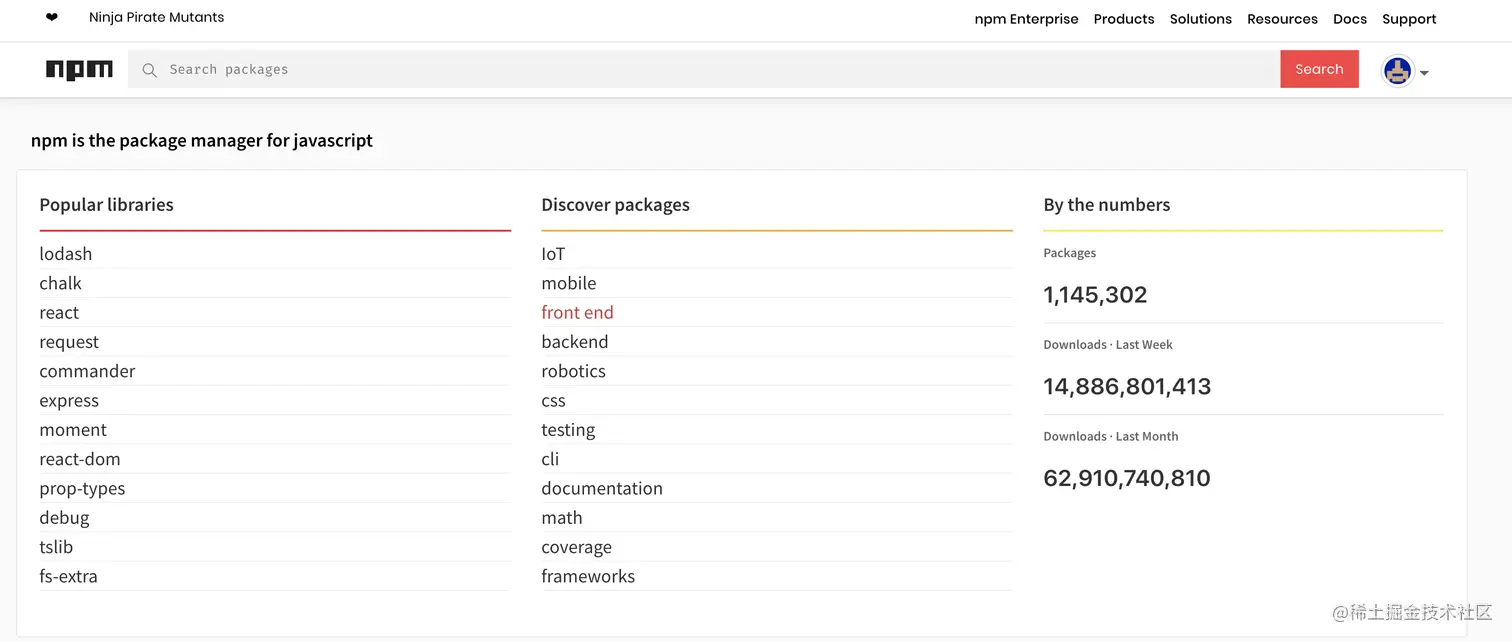Viewport: 1512px width, 642px height.
Task: Browse css packages
Action: pos(553,401)
